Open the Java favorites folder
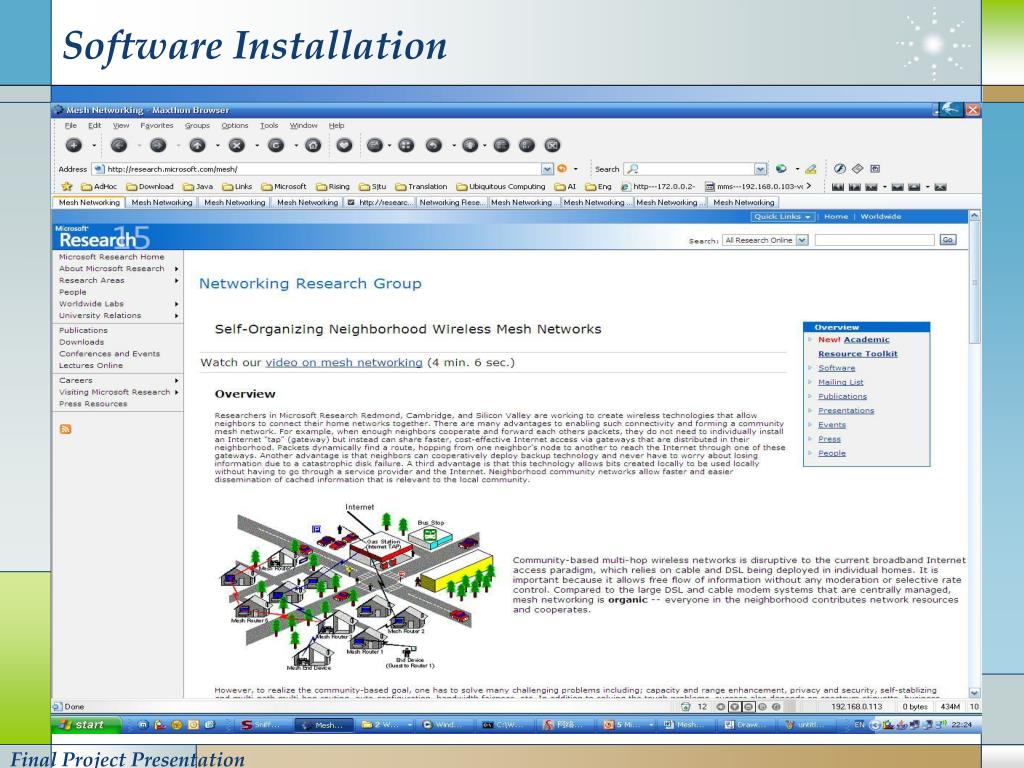This screenshot has width=1024, height=768. tap(198, 187)
